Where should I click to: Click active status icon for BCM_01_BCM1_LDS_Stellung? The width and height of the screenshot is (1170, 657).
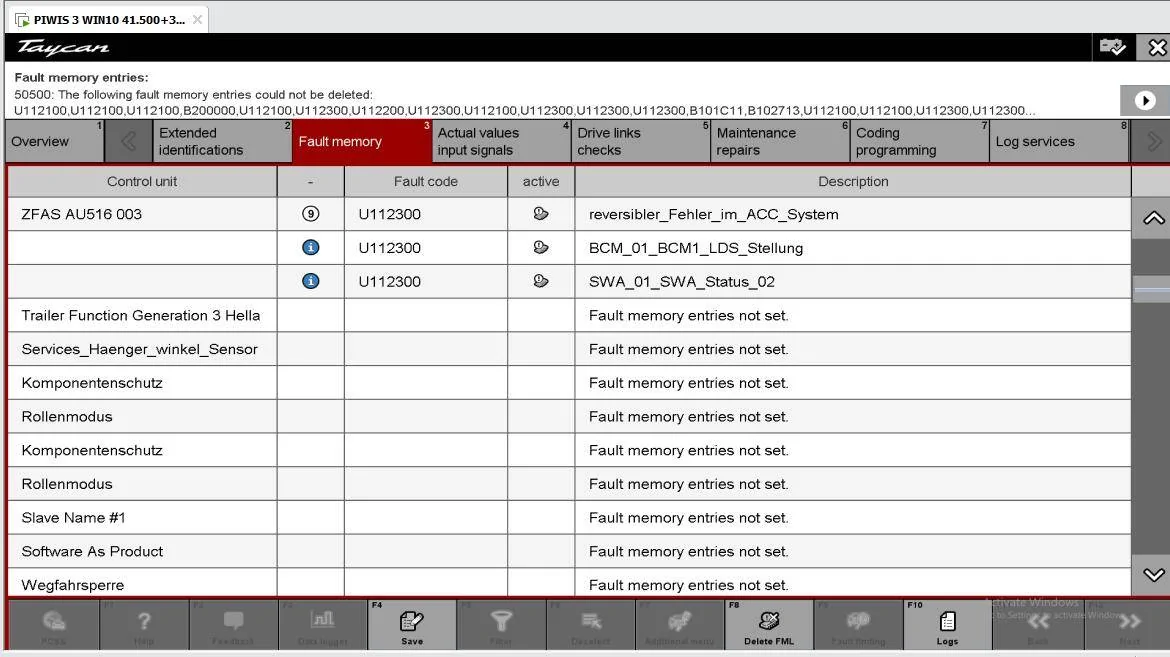click(541, 247)
